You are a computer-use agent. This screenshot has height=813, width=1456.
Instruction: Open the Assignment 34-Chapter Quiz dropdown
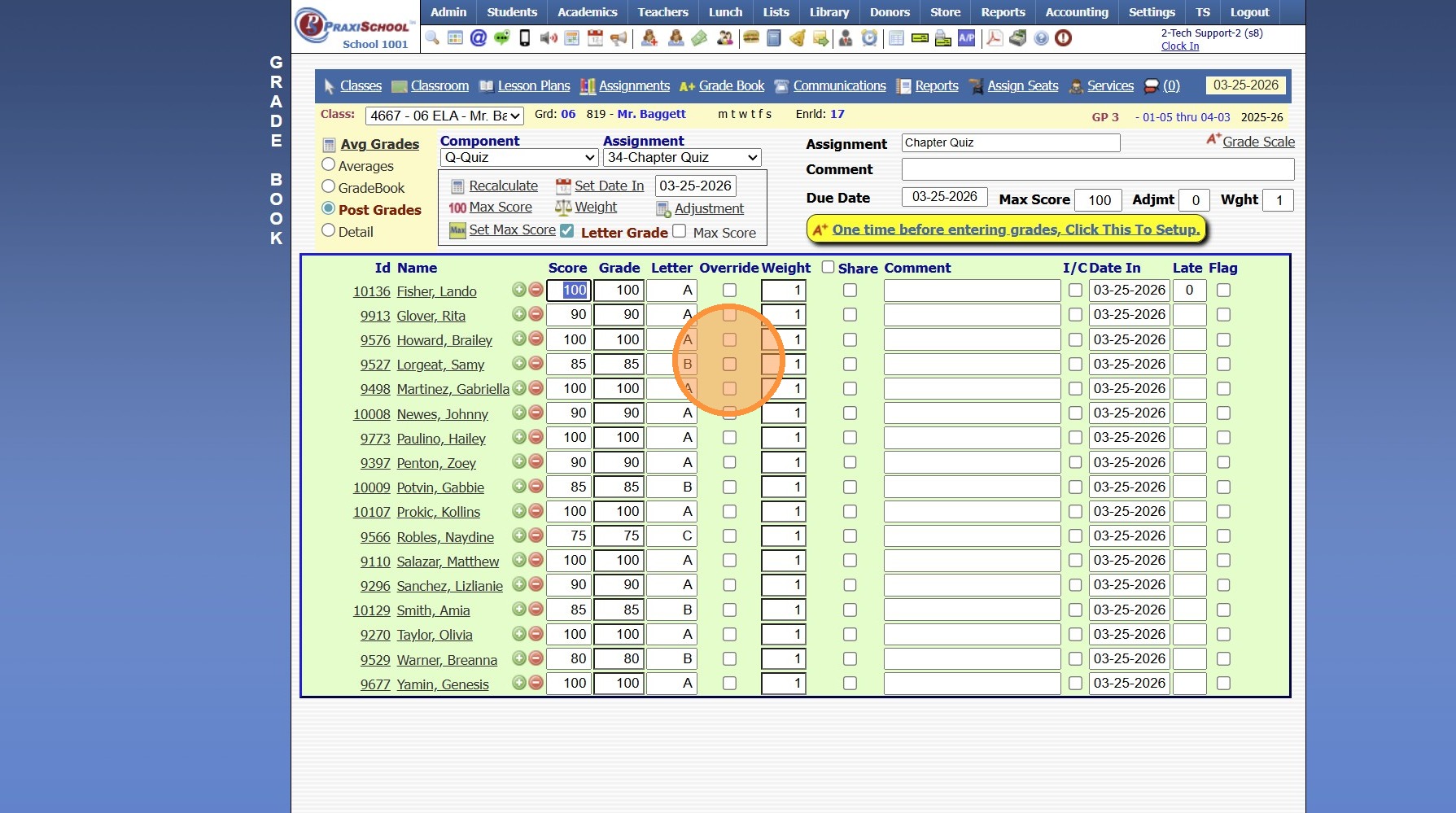pos(682,158)
